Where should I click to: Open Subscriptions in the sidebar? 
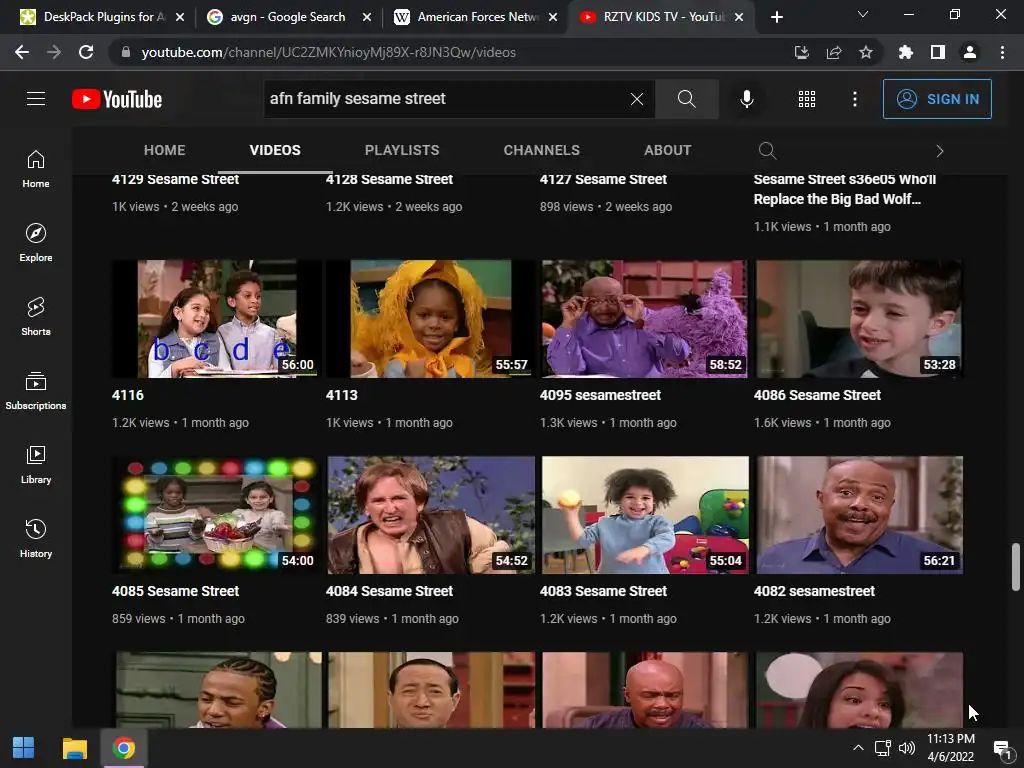36,390
